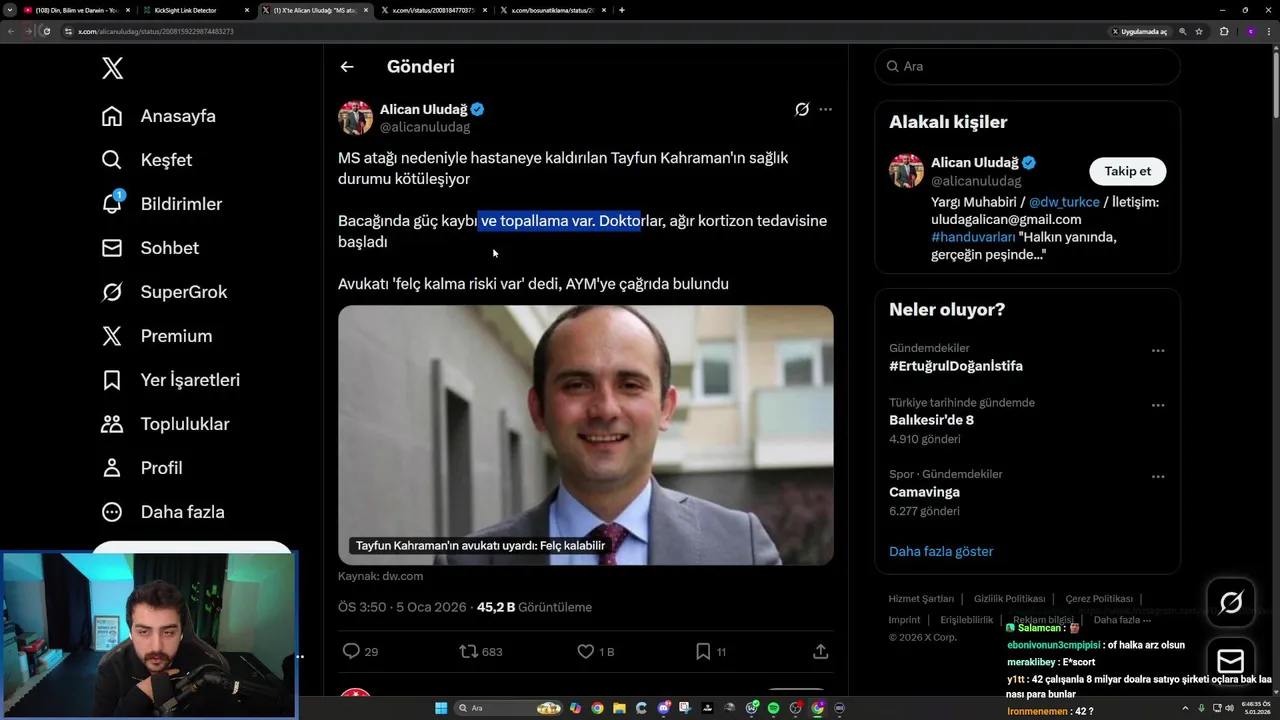The image size is (1280, 720).
Task: Reload the page
Action: point(46,31)
